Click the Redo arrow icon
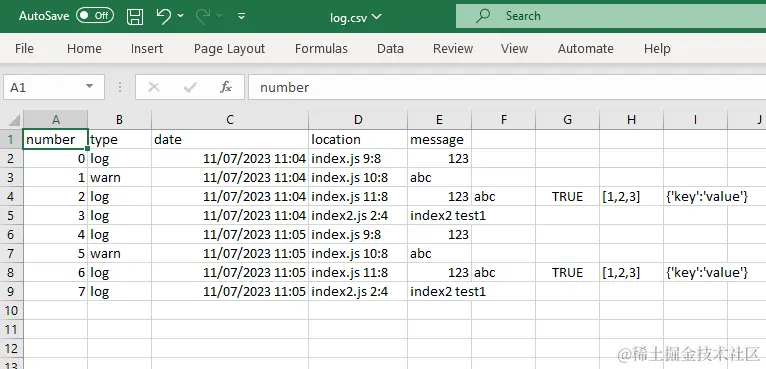This screenshot has width=766, height=369. coord(203,16)
